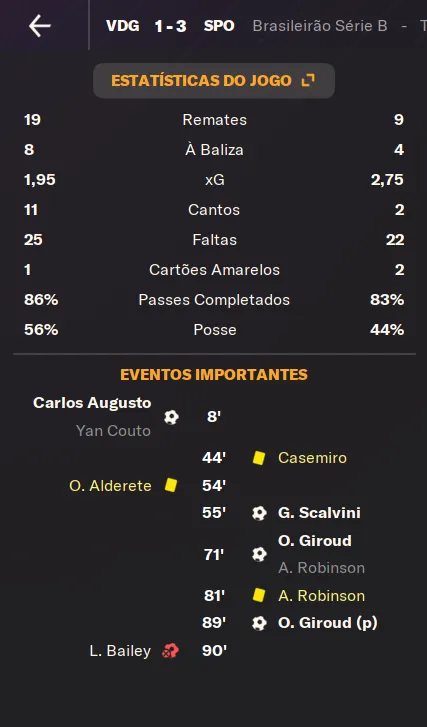Open Yan Couto assist player link
Screen dimensions: 427x727
pos(114,431)
